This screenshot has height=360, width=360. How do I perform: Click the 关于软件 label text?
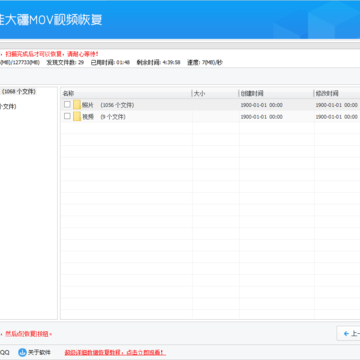click(39, 352)
